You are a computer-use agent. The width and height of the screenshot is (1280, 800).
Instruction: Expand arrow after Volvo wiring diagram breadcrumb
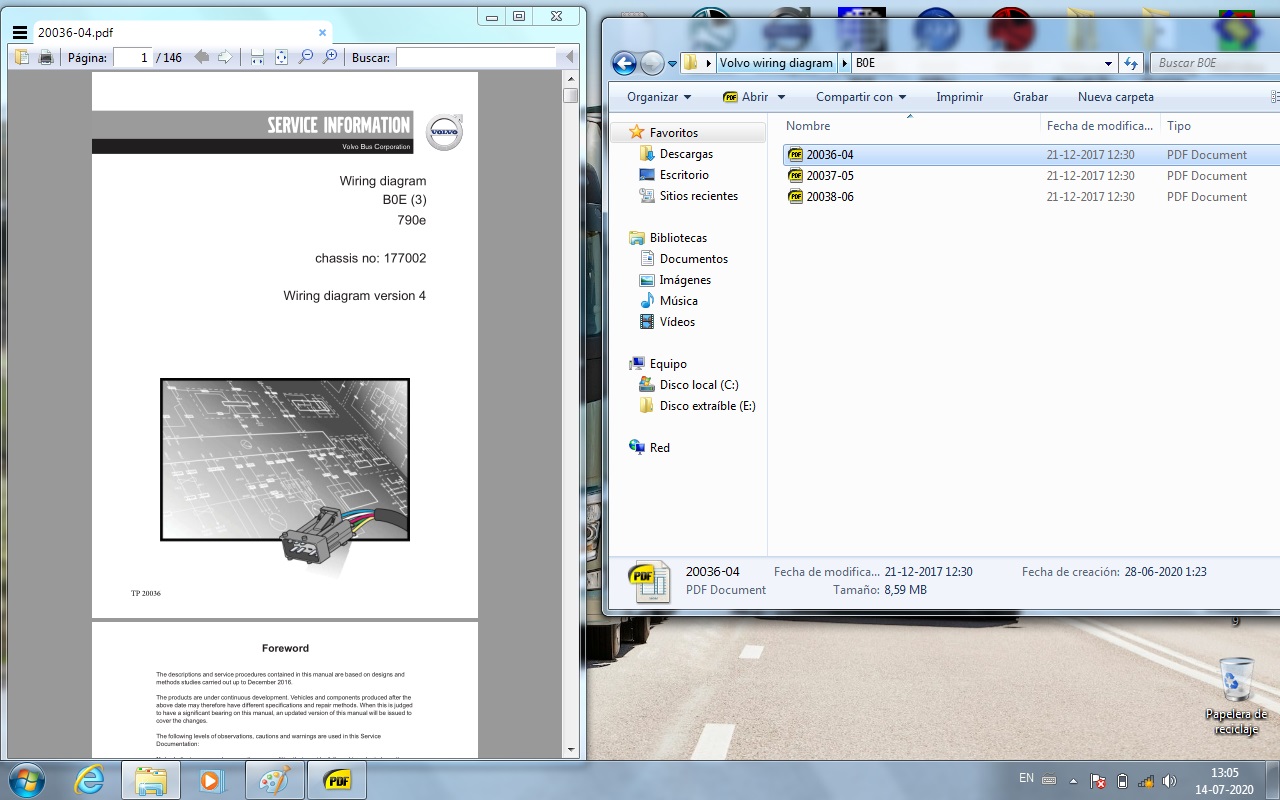click(845, 63)
